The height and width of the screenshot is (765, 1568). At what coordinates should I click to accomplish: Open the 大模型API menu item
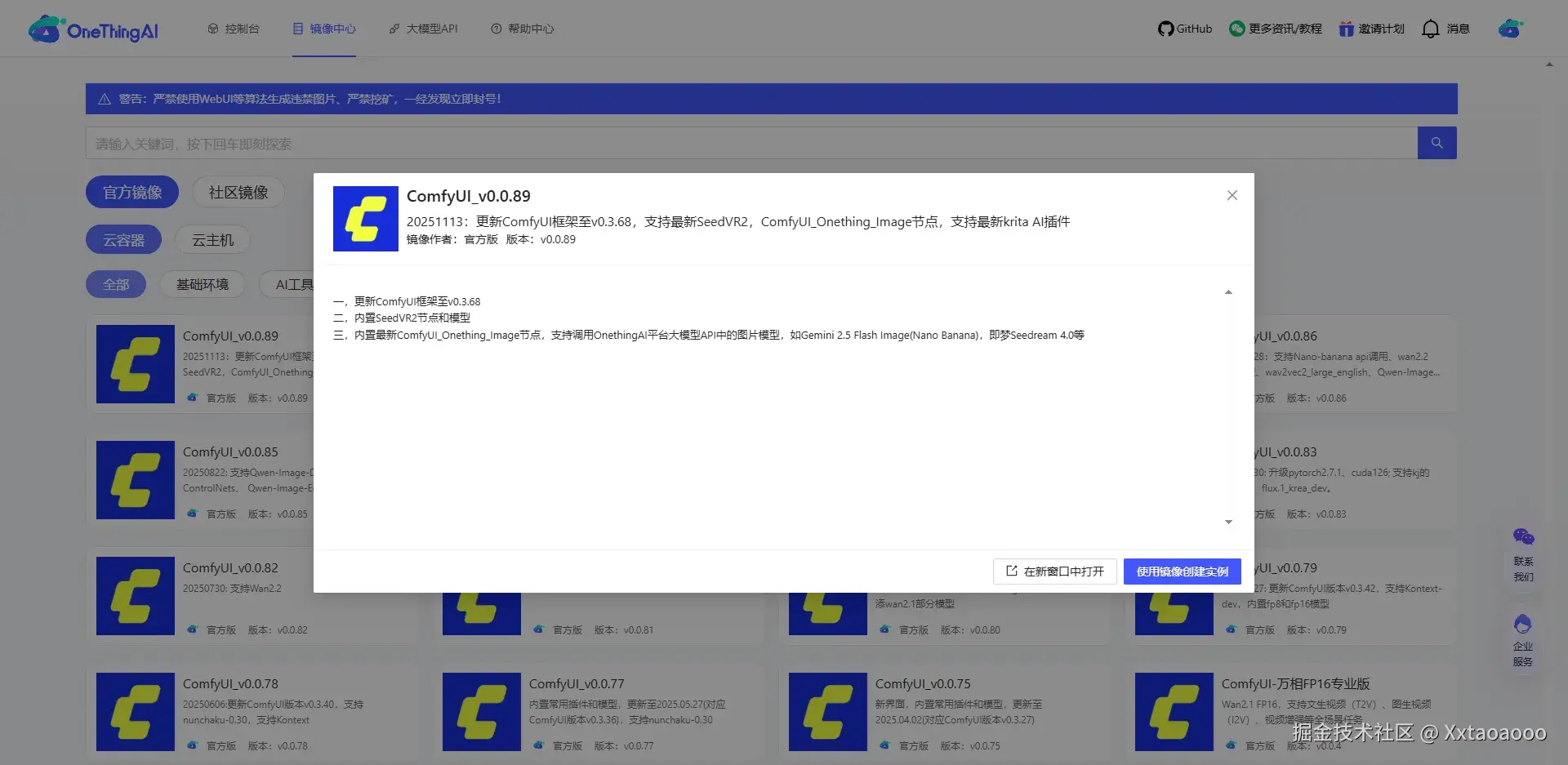pos(423,29)
